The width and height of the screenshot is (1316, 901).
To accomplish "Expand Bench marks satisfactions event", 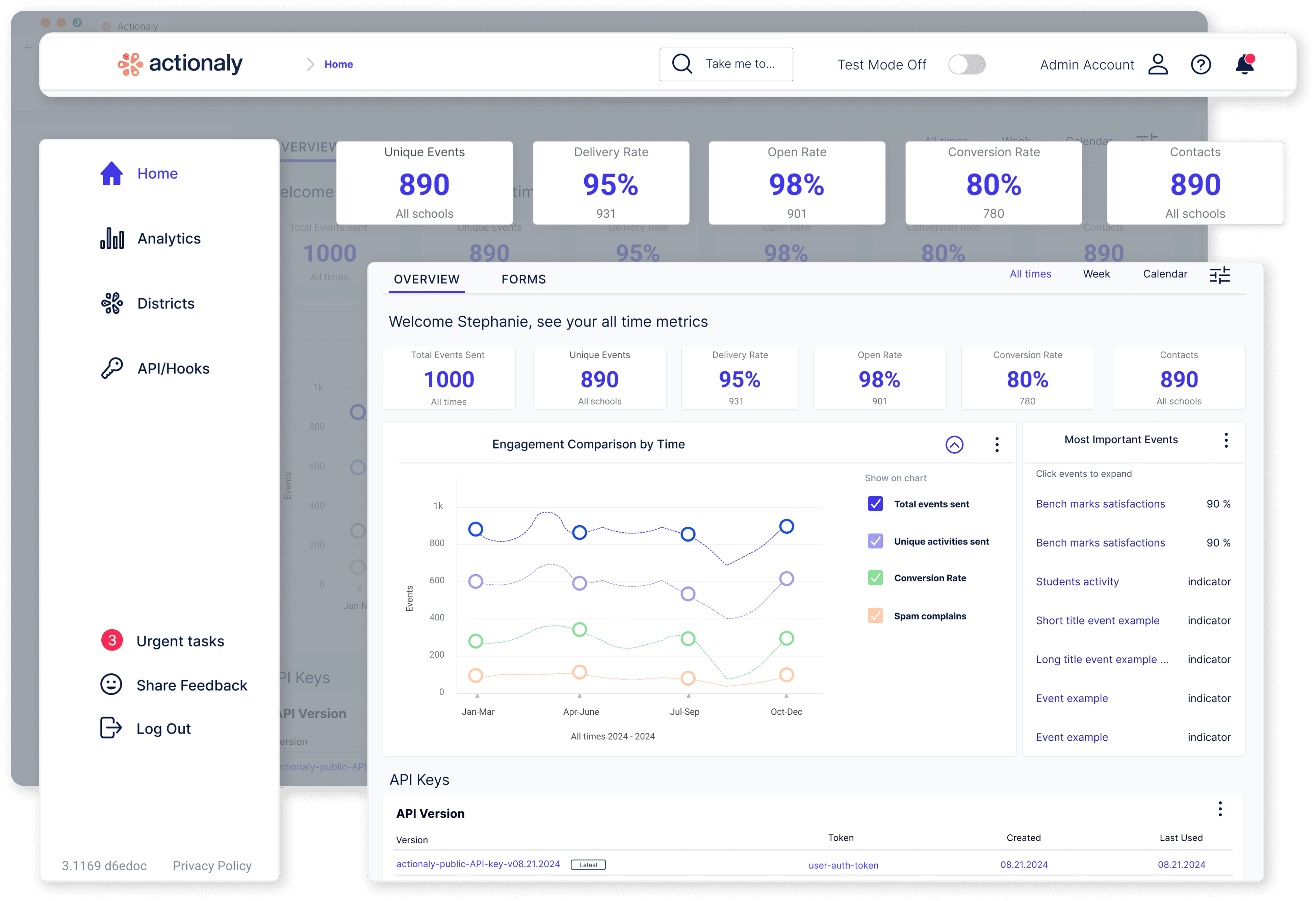I will pos(1100,504).
